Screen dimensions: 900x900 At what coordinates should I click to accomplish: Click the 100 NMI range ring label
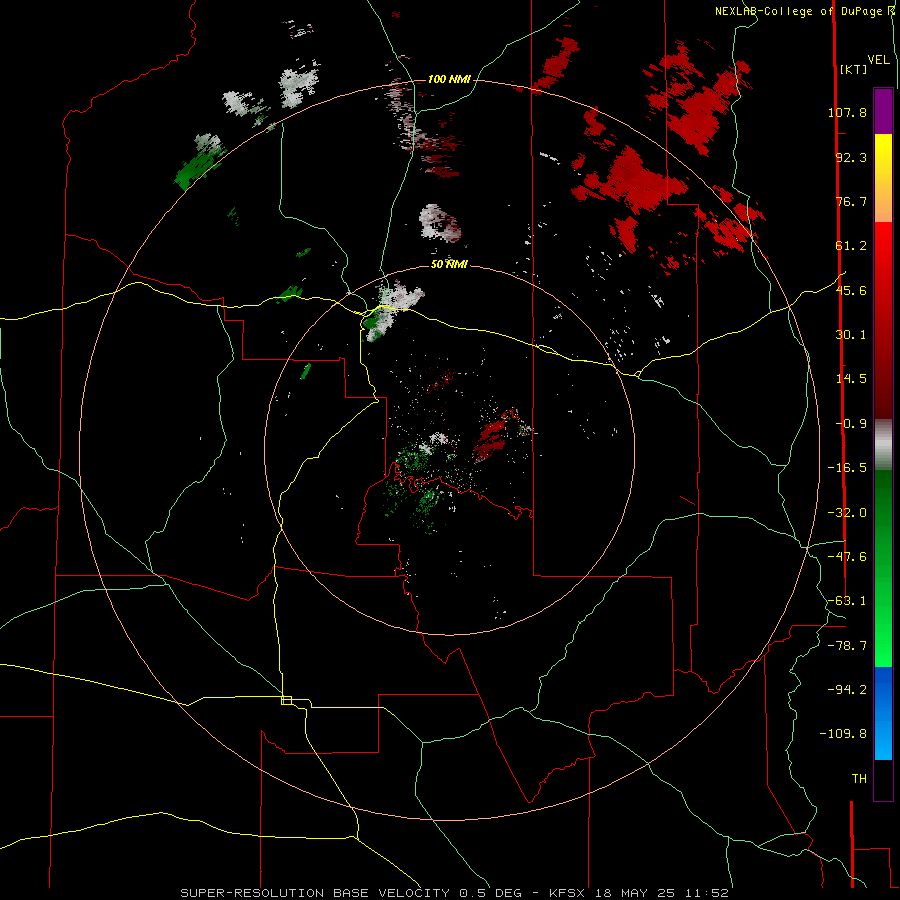(449, 79)
